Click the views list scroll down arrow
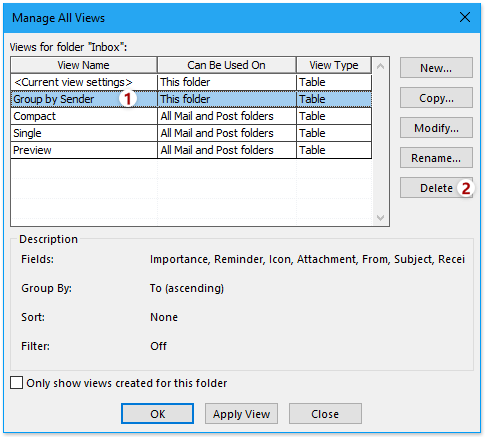 pos(380,218)
